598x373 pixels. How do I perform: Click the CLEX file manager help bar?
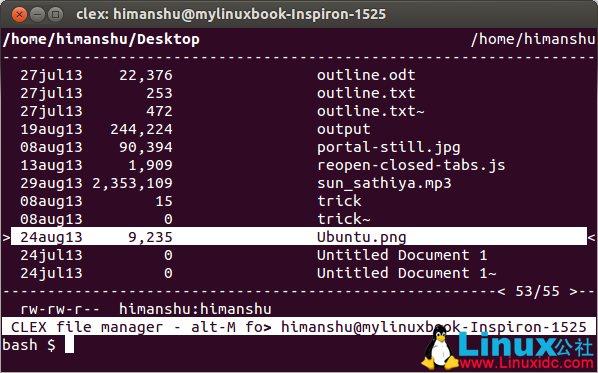[x=299, y=327]
